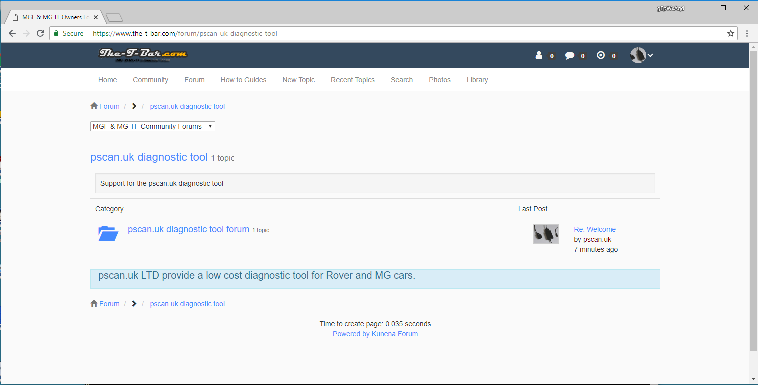Image resolution: width=758 pixels, height=385 pixels.
Task: Click the chevron in the top breadcrumb
Action: pyautogui.click(x=134, y=106)
